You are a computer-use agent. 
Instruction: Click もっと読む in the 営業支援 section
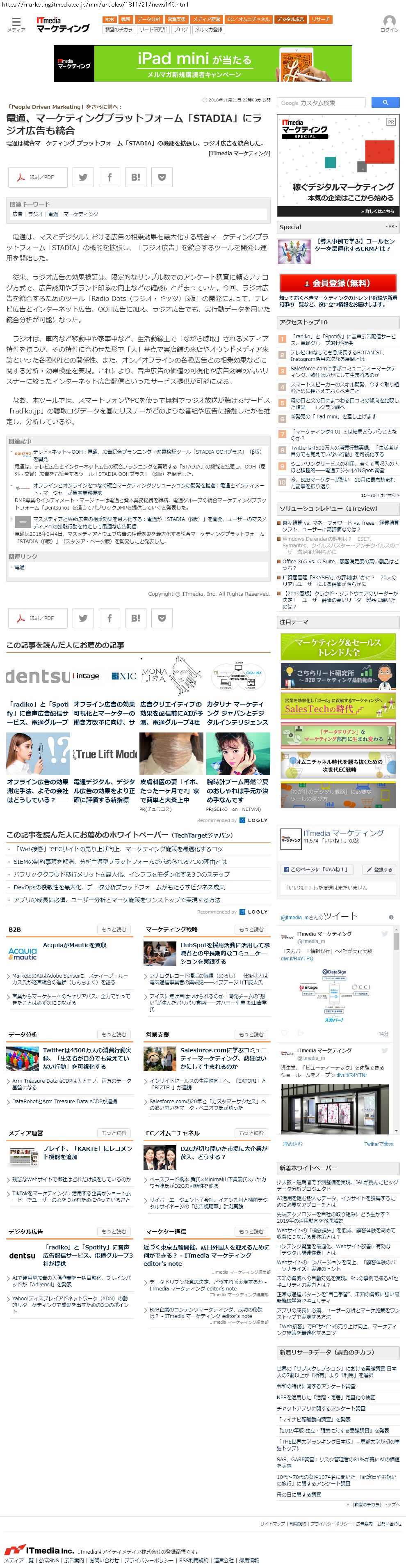(x=251, y=1035)
